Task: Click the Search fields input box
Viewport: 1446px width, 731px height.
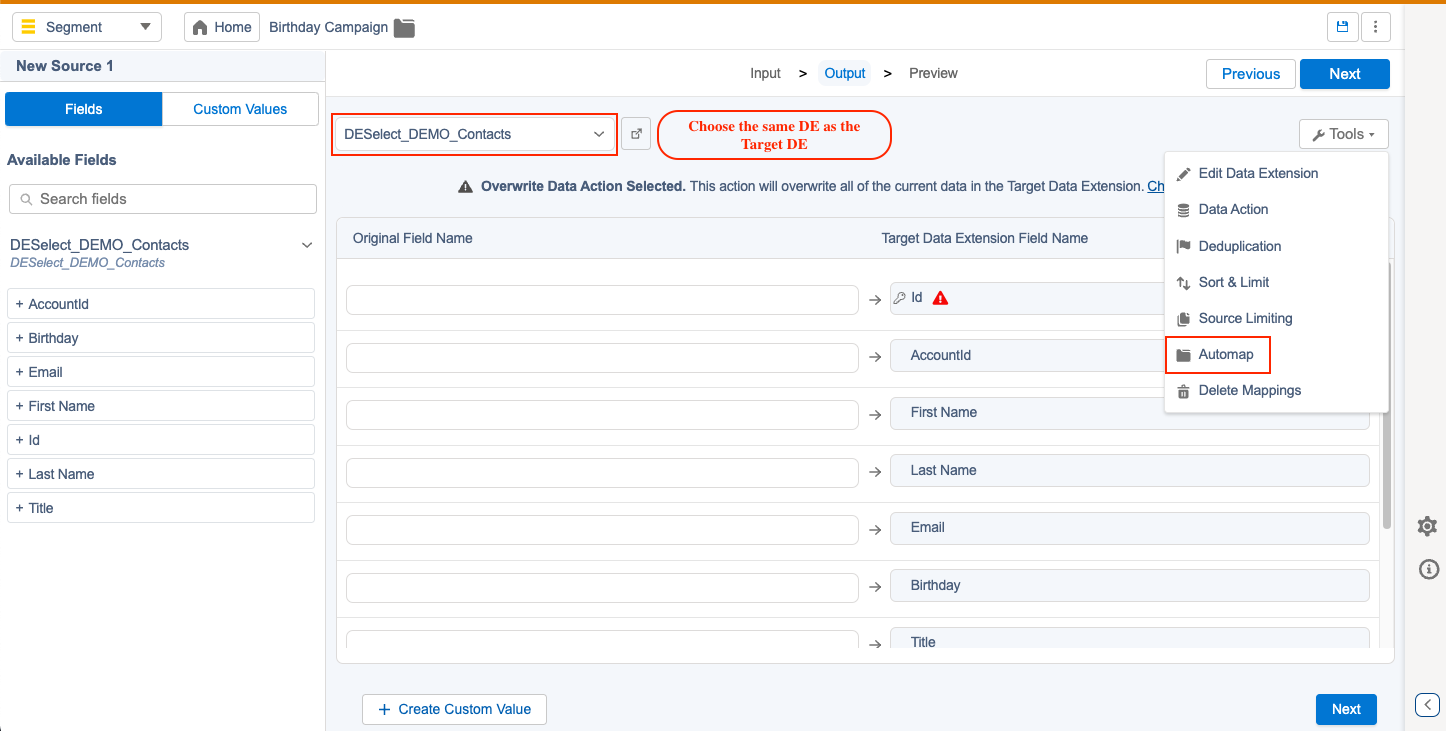Action: point(163,199)
